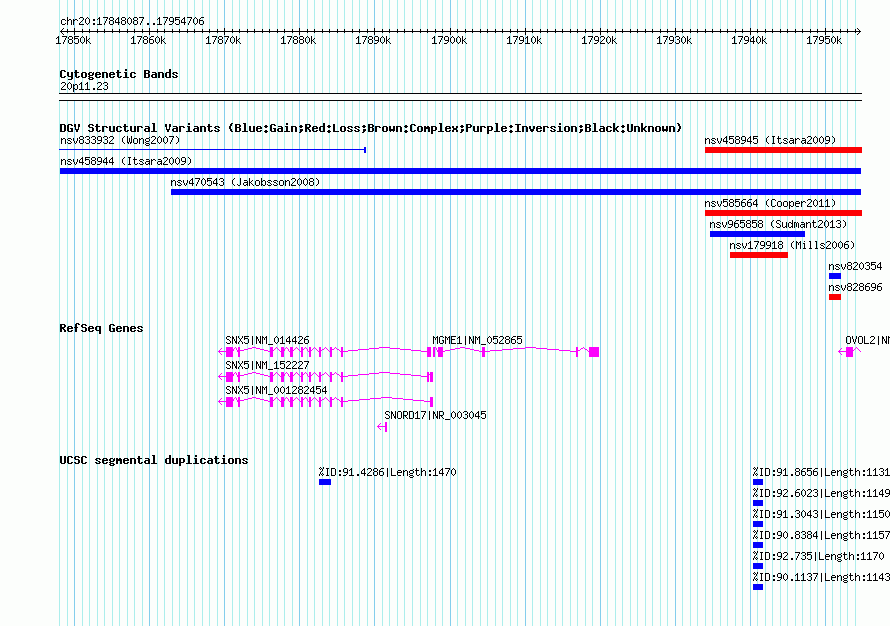The width and height of the screenshot is (890, 626).
Task: Click the SNX5|NM_001282454 transcript label
Action: pos(276,390)
